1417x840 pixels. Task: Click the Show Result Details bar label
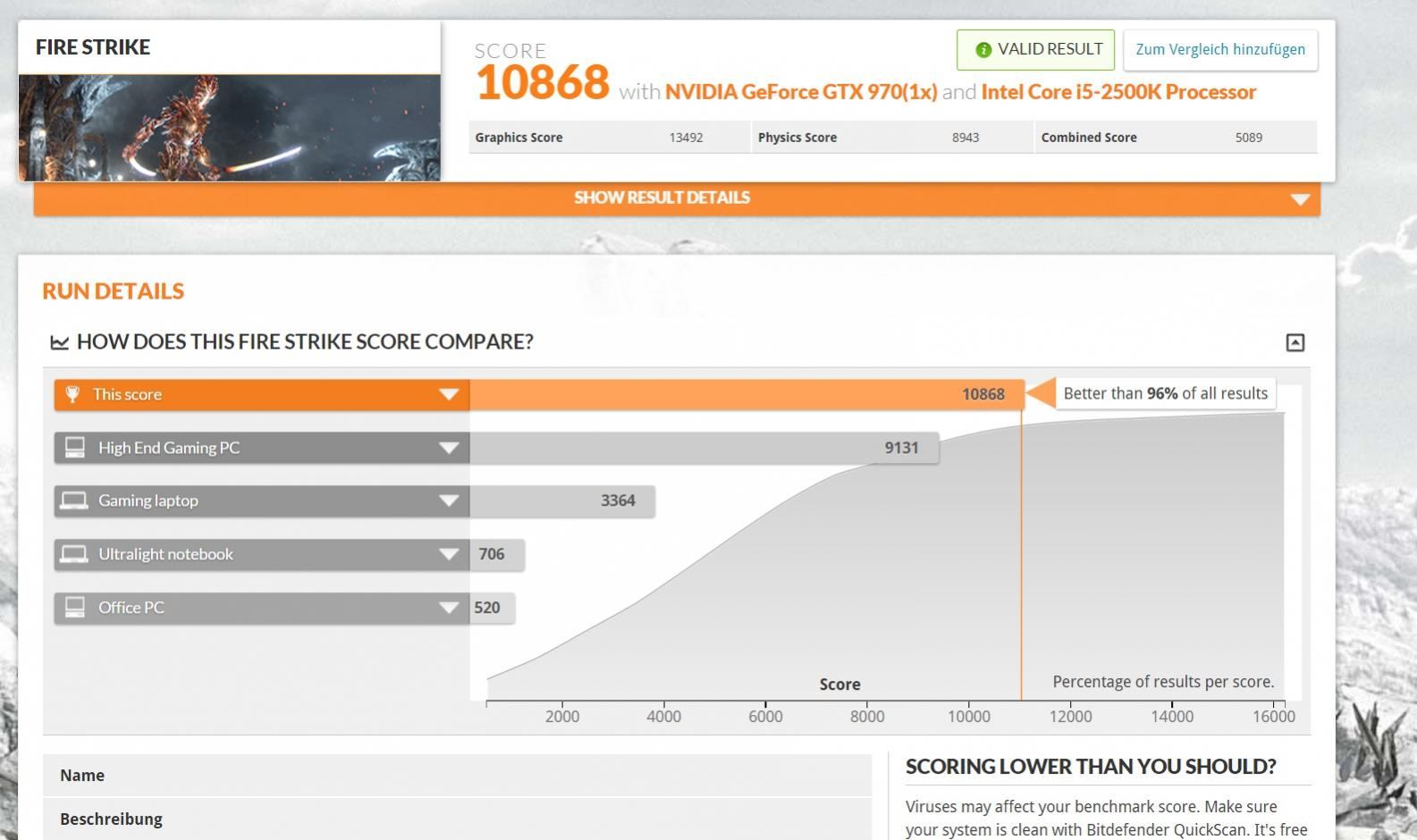pos(662,197)
